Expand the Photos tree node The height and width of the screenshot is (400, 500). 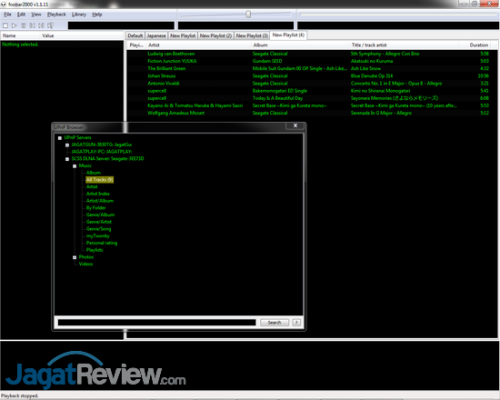tap(75, 257)
